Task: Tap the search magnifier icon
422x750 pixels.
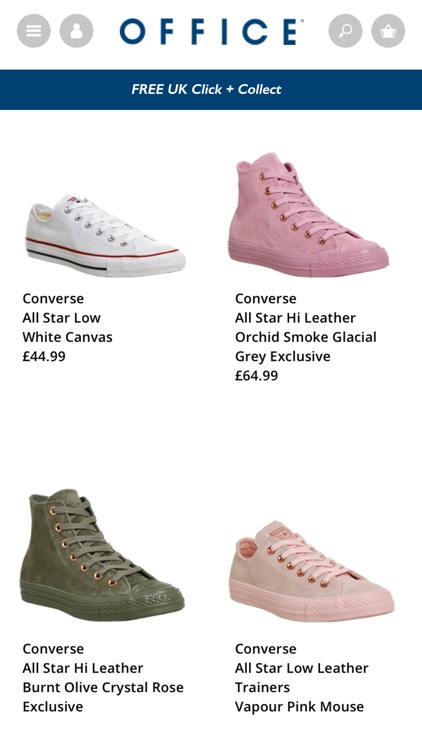Action: (x=345, y=31)
